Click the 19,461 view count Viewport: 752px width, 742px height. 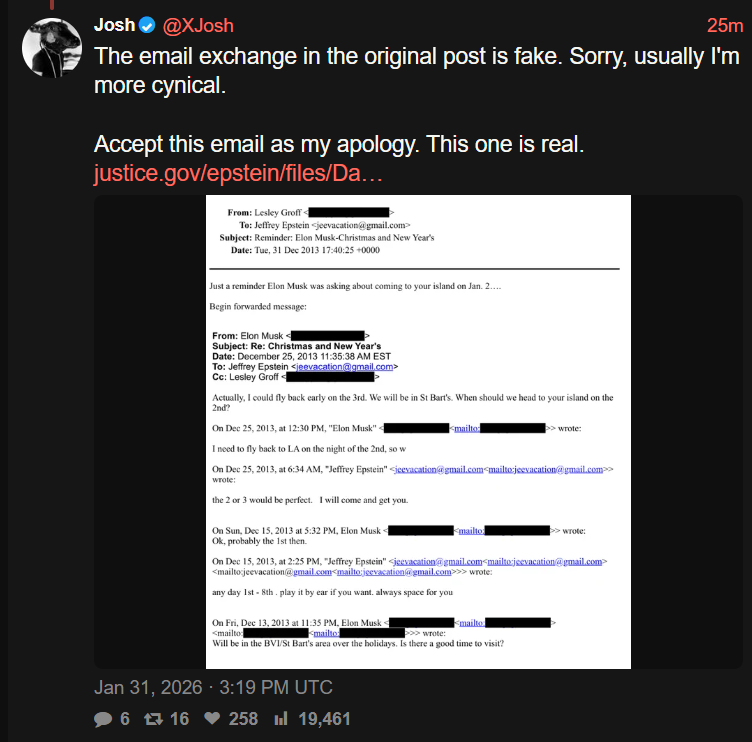324,719
